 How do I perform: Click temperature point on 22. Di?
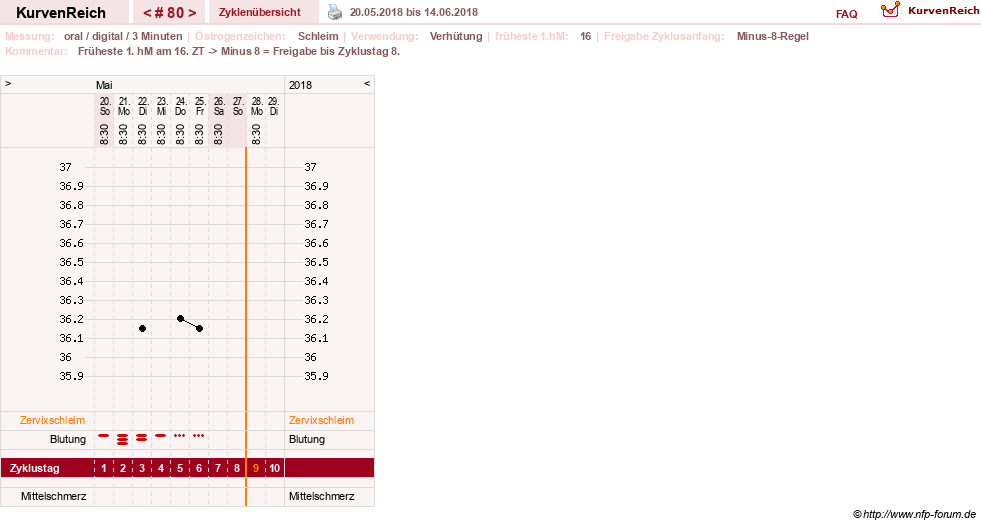(143, 328)
